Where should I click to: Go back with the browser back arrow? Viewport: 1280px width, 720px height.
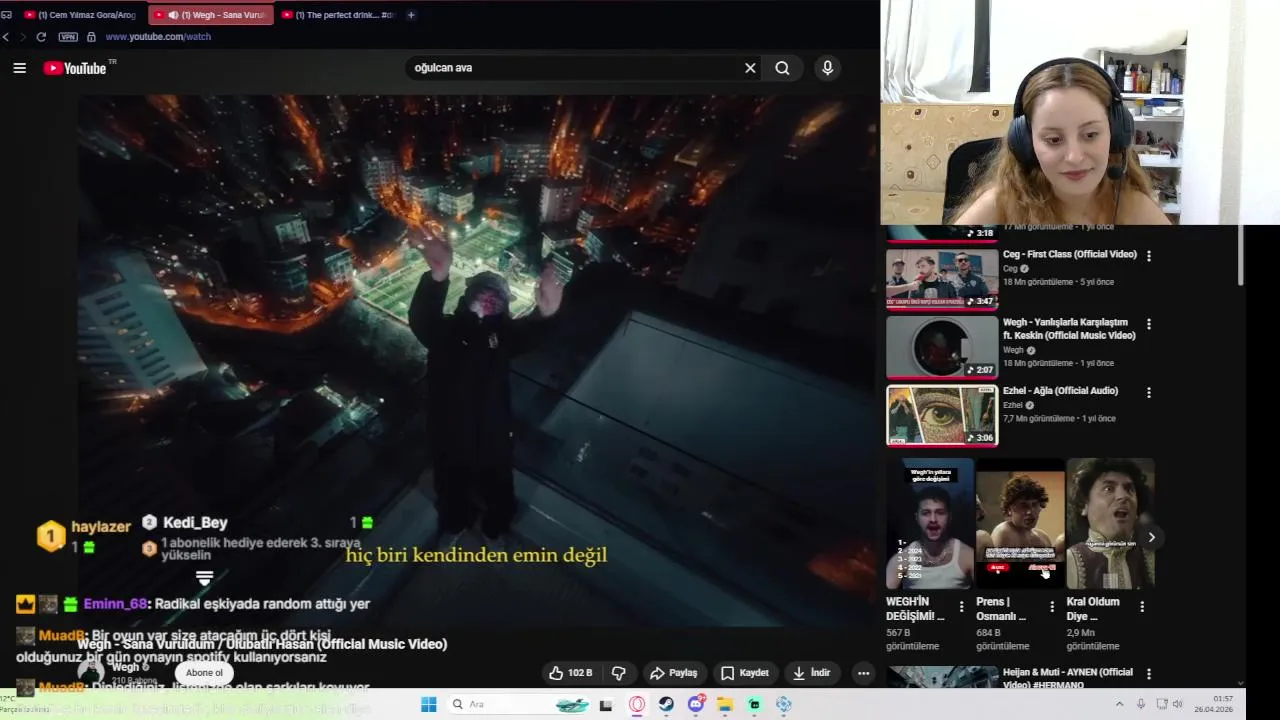coord(6,37)
